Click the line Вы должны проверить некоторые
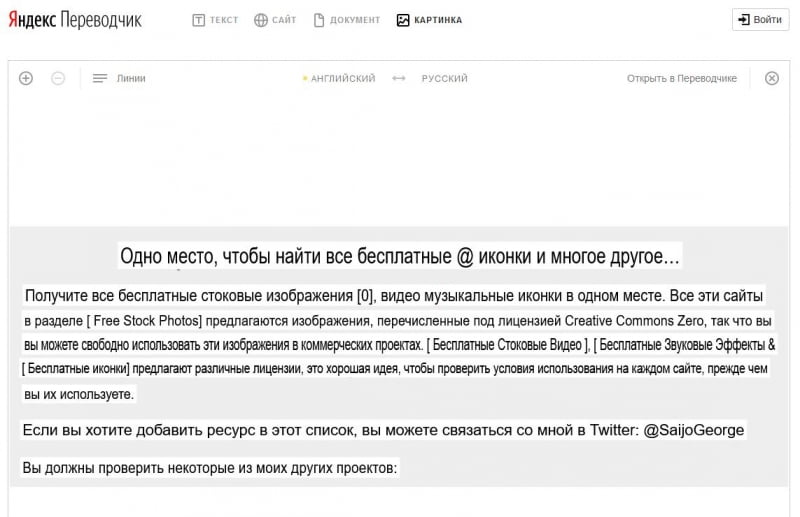Viewport: 800px width, 517px height. point(210,467)
